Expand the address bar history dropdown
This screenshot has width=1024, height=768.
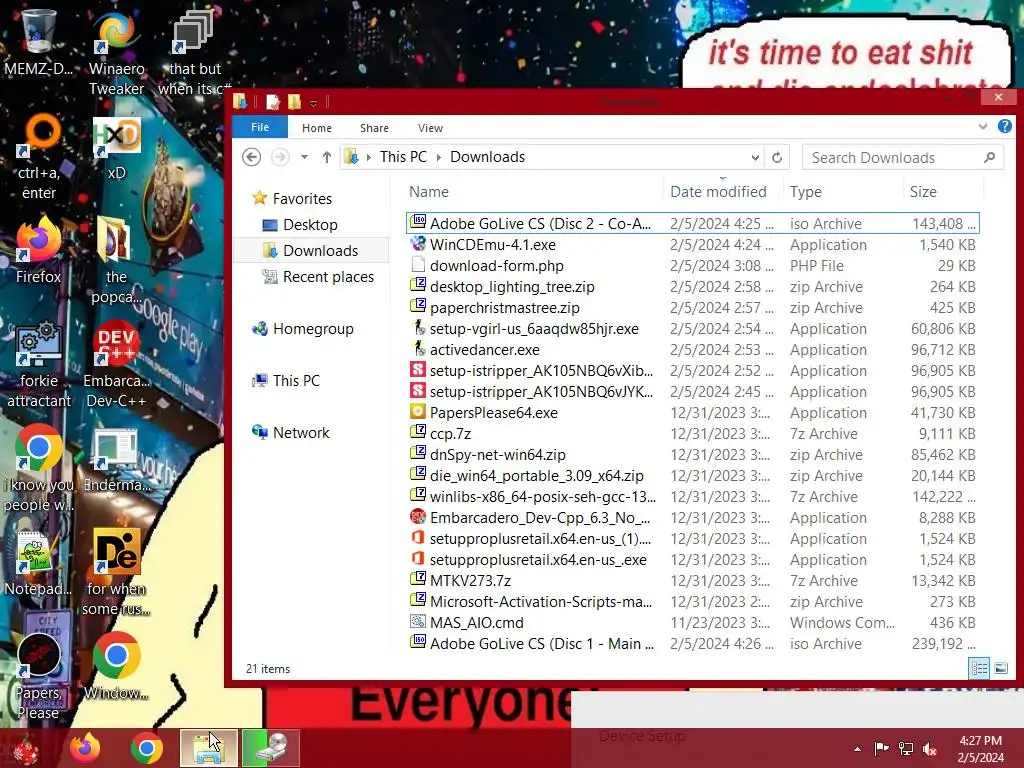pyautogui.click(x=755, y=157)
